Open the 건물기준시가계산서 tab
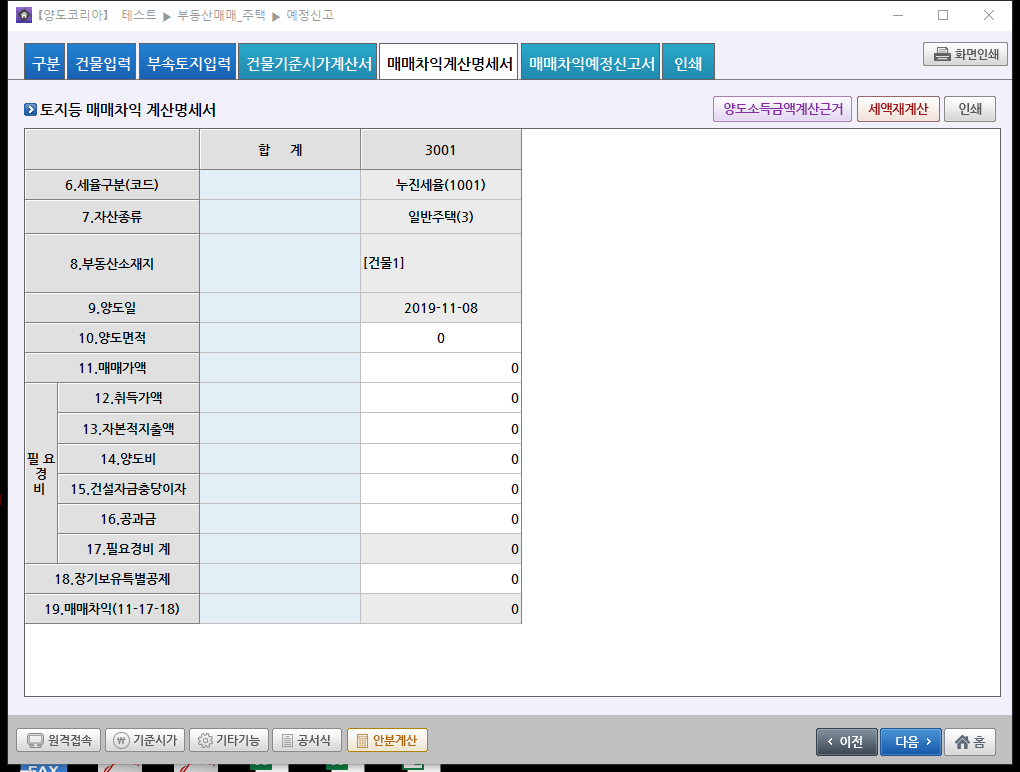The image size is (1020, 772). coord(308,62)
